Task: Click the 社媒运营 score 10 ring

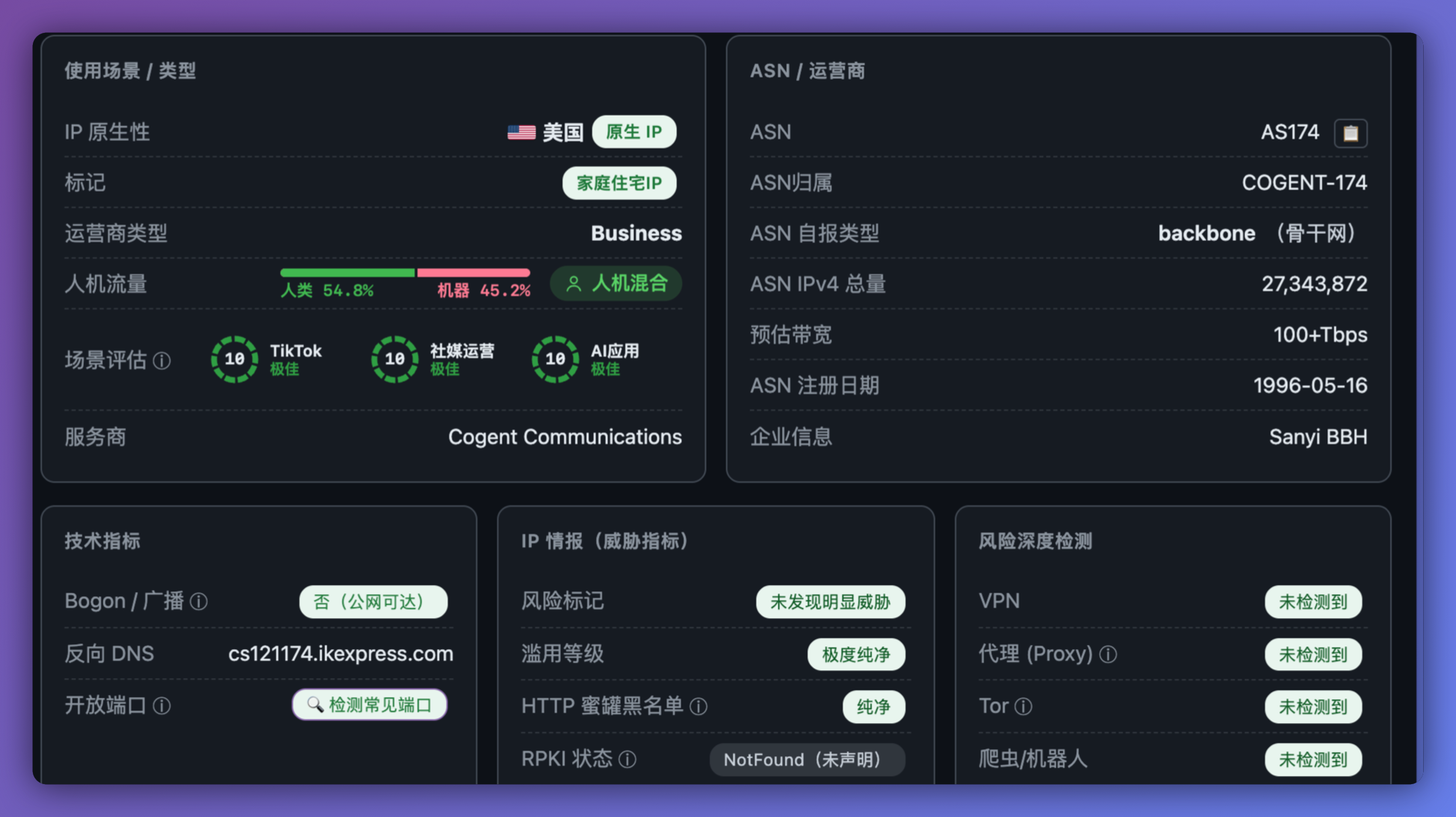Action: pos(395,359)
